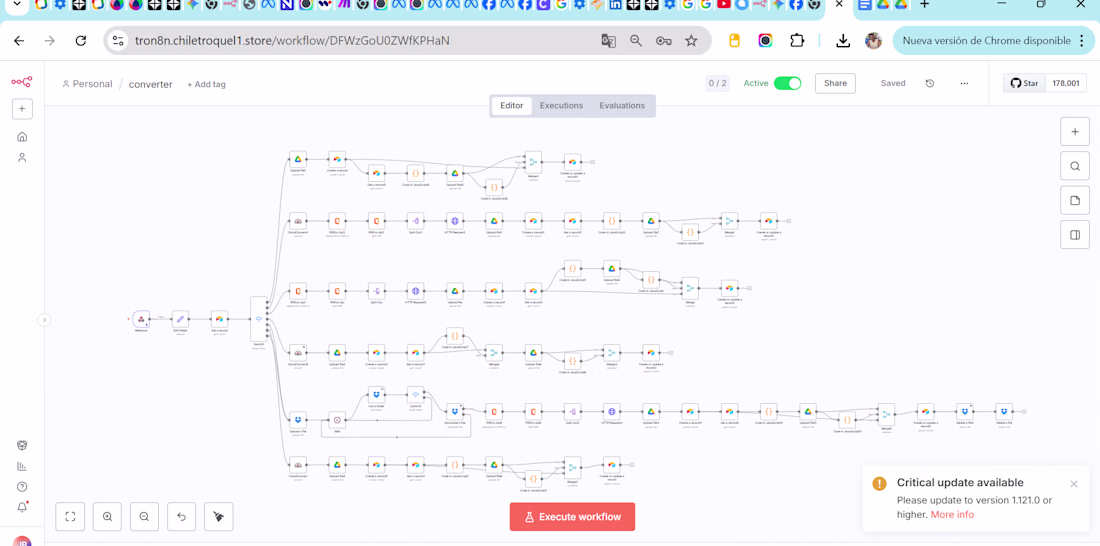Open workflow history clock icon
Image resolution: width=1100 pixels, height=546 pixels.
[930, 84]
